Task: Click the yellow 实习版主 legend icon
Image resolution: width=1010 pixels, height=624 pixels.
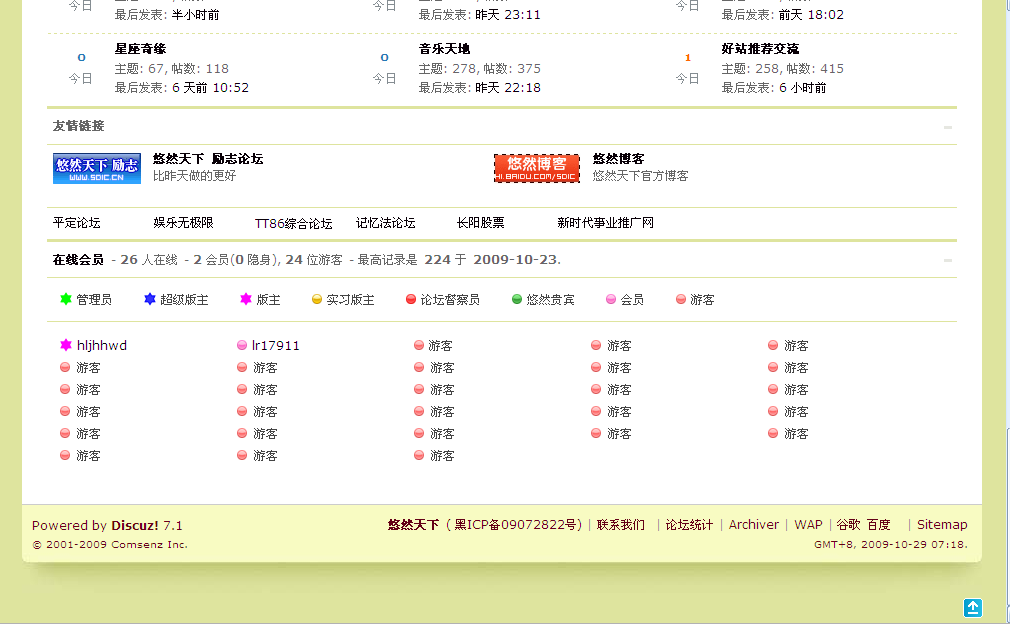Action: click(317, 299)
